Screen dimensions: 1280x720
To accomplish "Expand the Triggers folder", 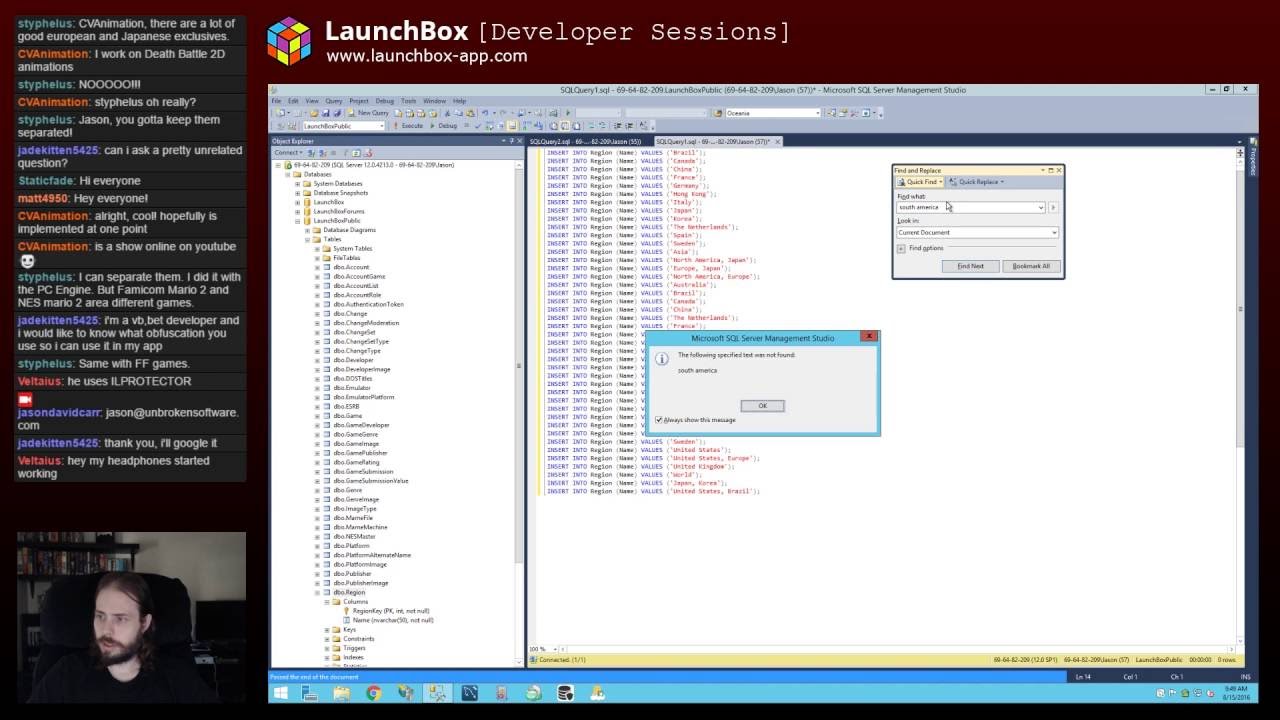I will (327, 648).
